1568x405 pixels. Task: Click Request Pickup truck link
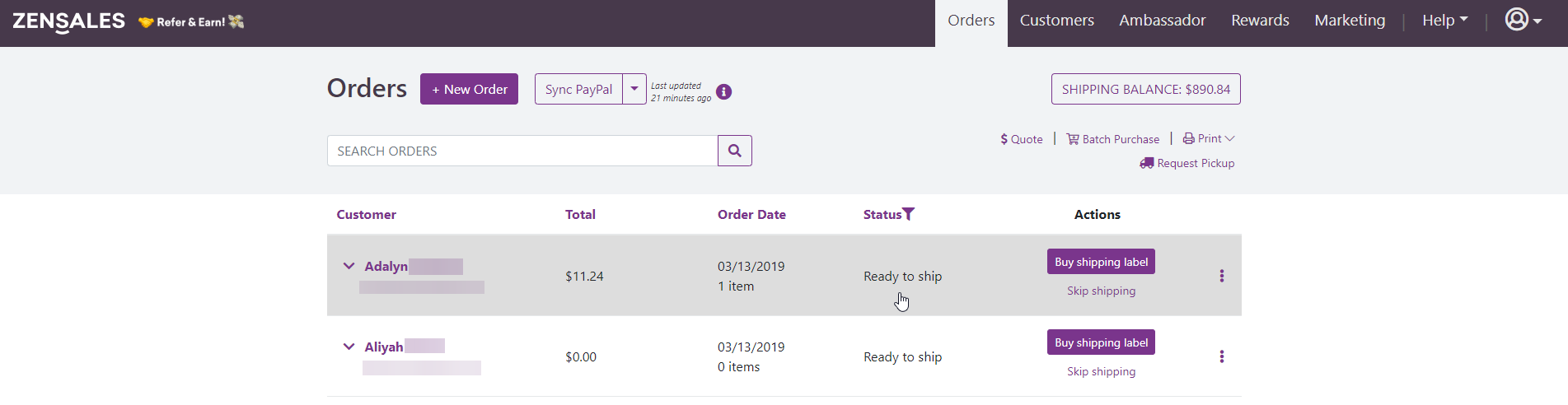[1187, 163]
